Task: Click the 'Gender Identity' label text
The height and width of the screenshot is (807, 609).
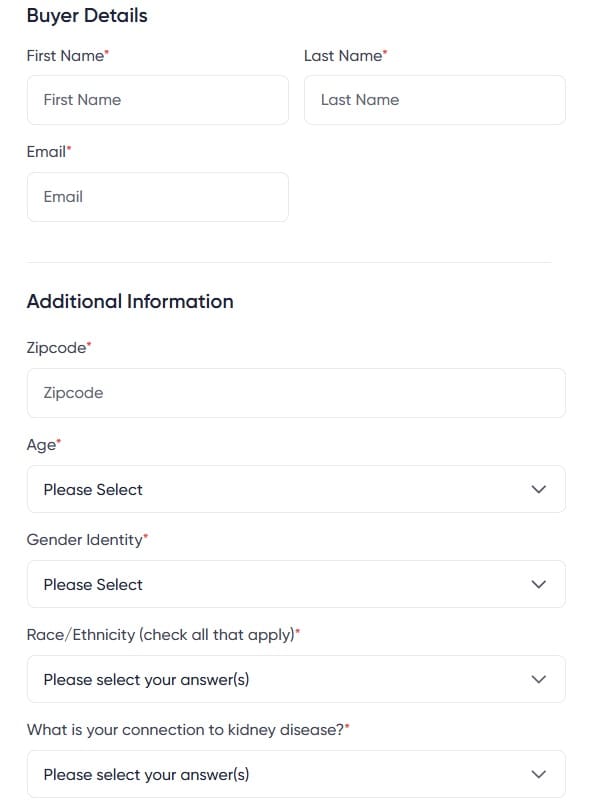Action: click(x=84, y=540)
